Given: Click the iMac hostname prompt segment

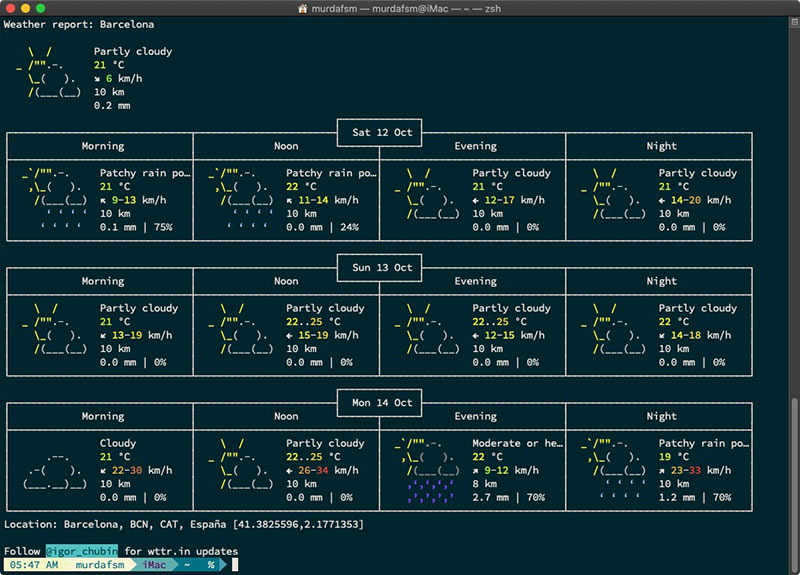Looking at the screenshot, I should coord(154,565).
